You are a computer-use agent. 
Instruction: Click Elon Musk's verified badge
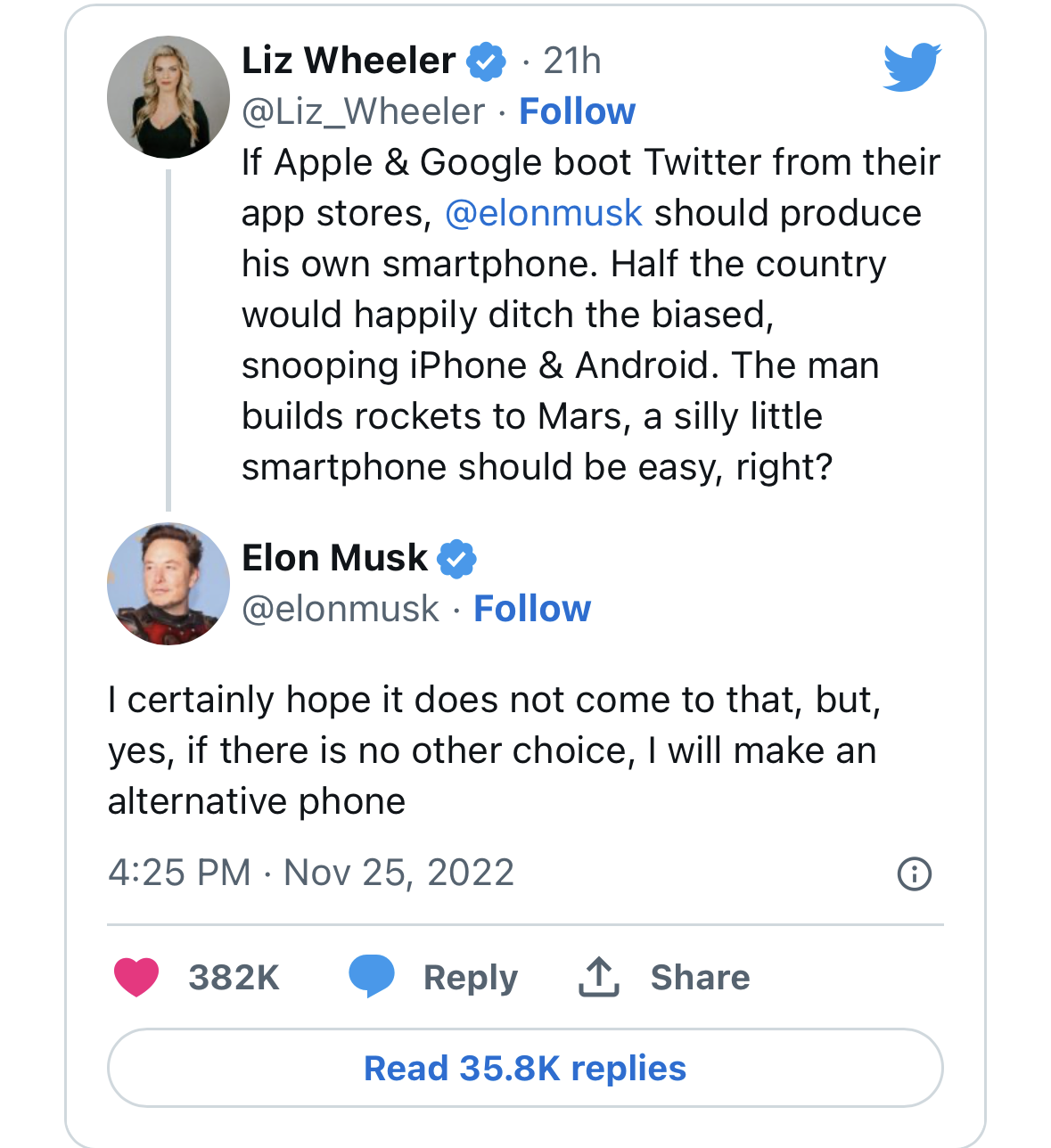coord(456,558)
